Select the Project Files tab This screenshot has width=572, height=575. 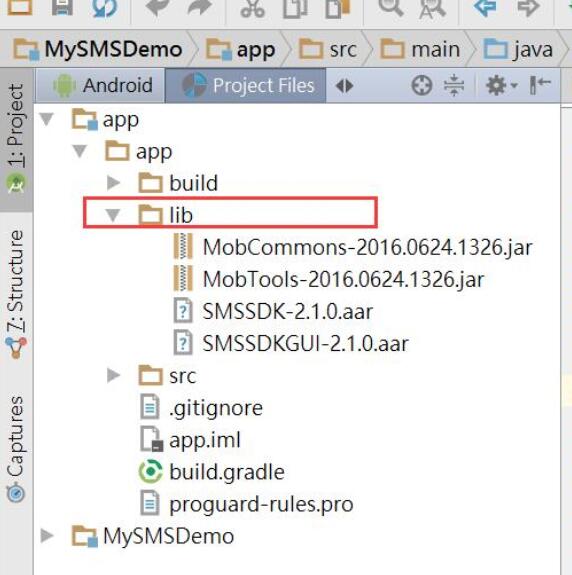(x=245, y=85)
